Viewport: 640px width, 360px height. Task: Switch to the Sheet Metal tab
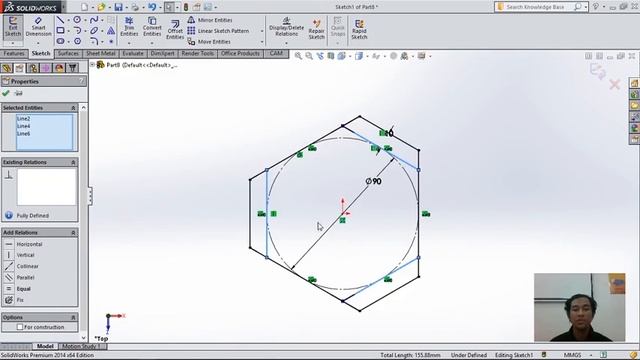[101, 53]
